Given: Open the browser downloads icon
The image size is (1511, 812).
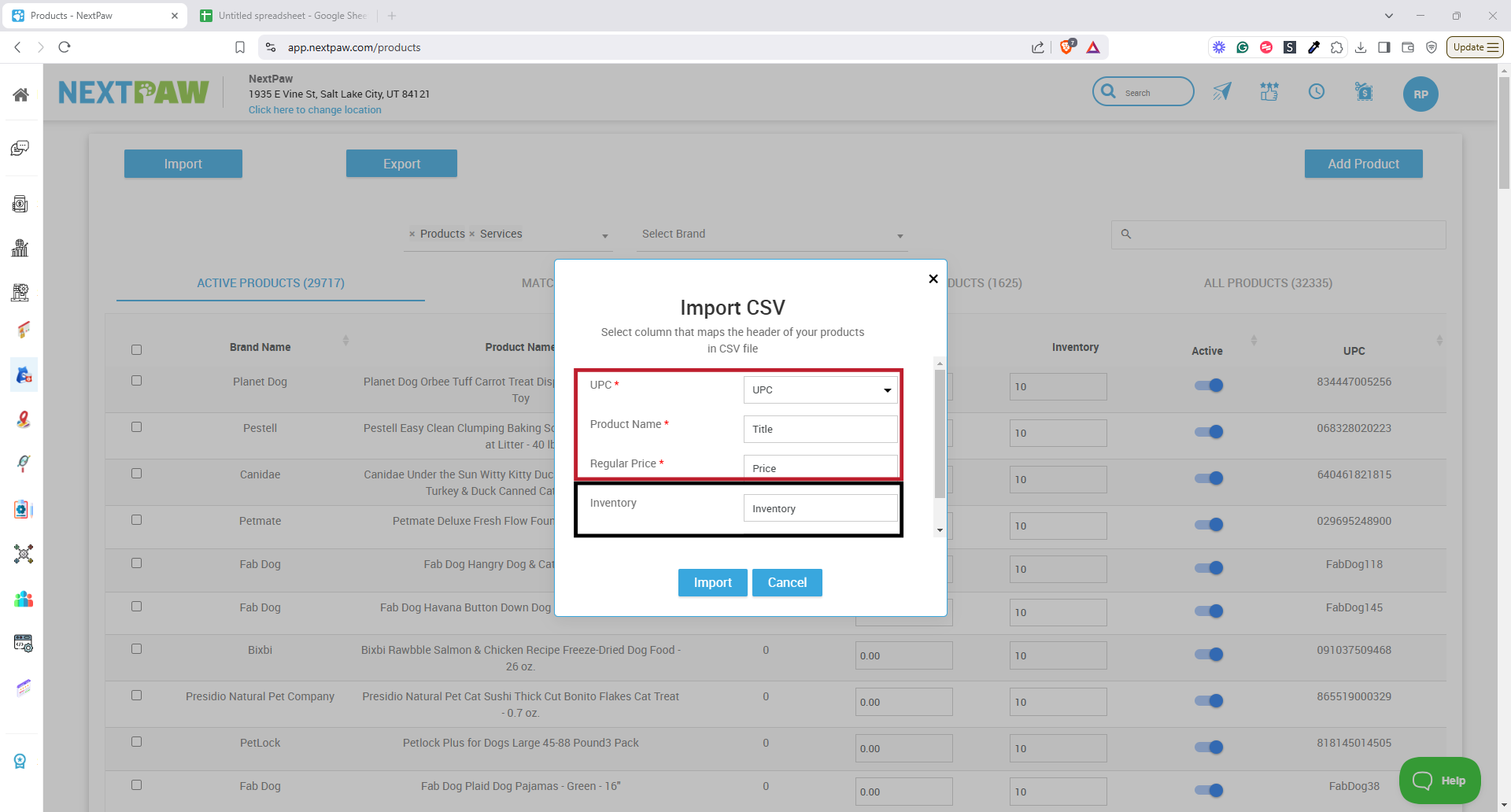Looking at the screenshot, I should [x=1360, y=47].
